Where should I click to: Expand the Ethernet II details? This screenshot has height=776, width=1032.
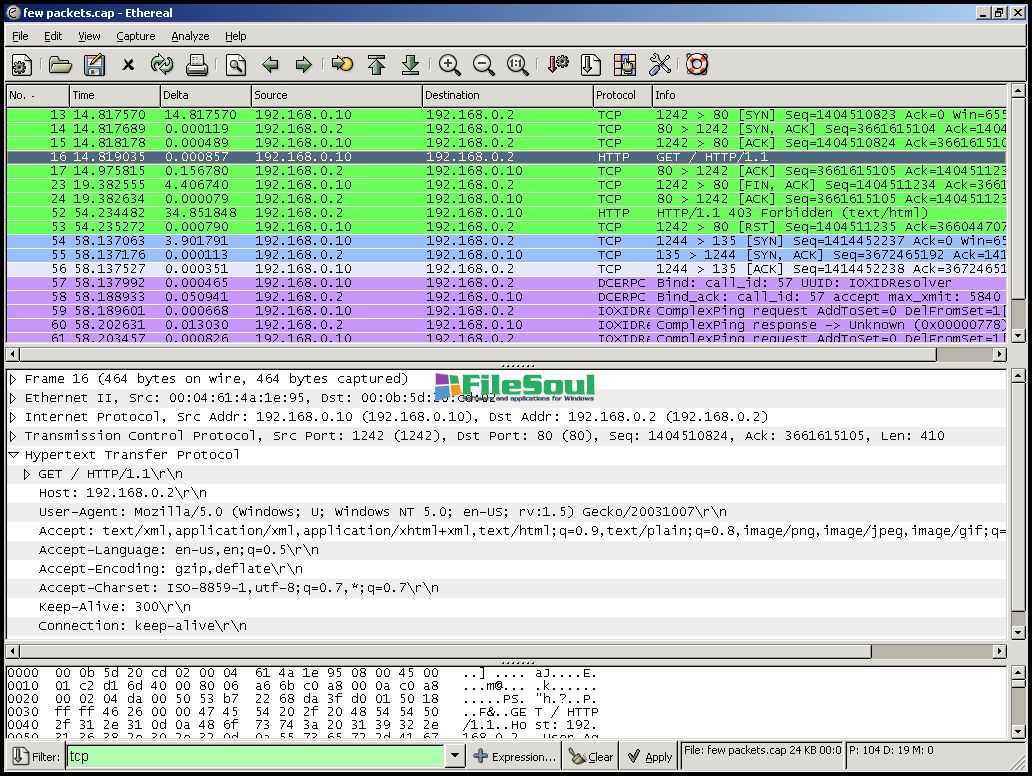tap(14, 398)
